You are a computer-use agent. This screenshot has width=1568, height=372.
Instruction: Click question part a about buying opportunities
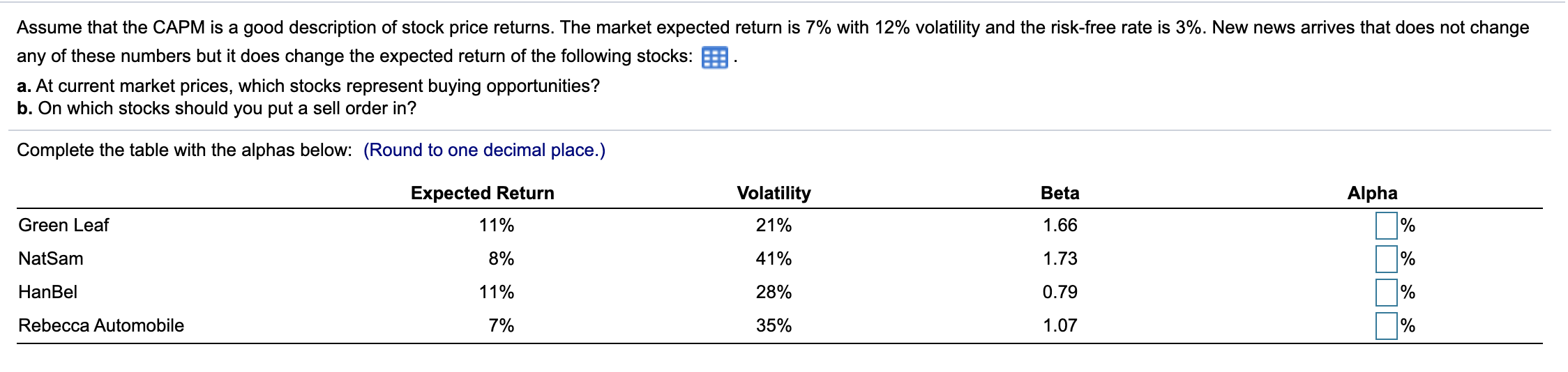308,86
